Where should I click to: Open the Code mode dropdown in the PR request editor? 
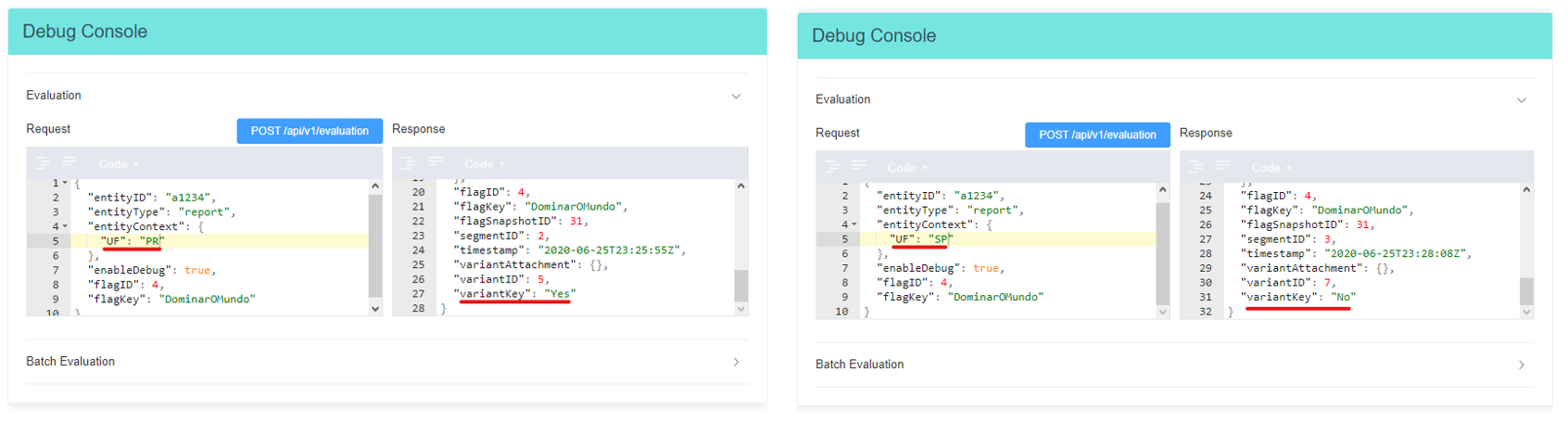tap(119, 164)
